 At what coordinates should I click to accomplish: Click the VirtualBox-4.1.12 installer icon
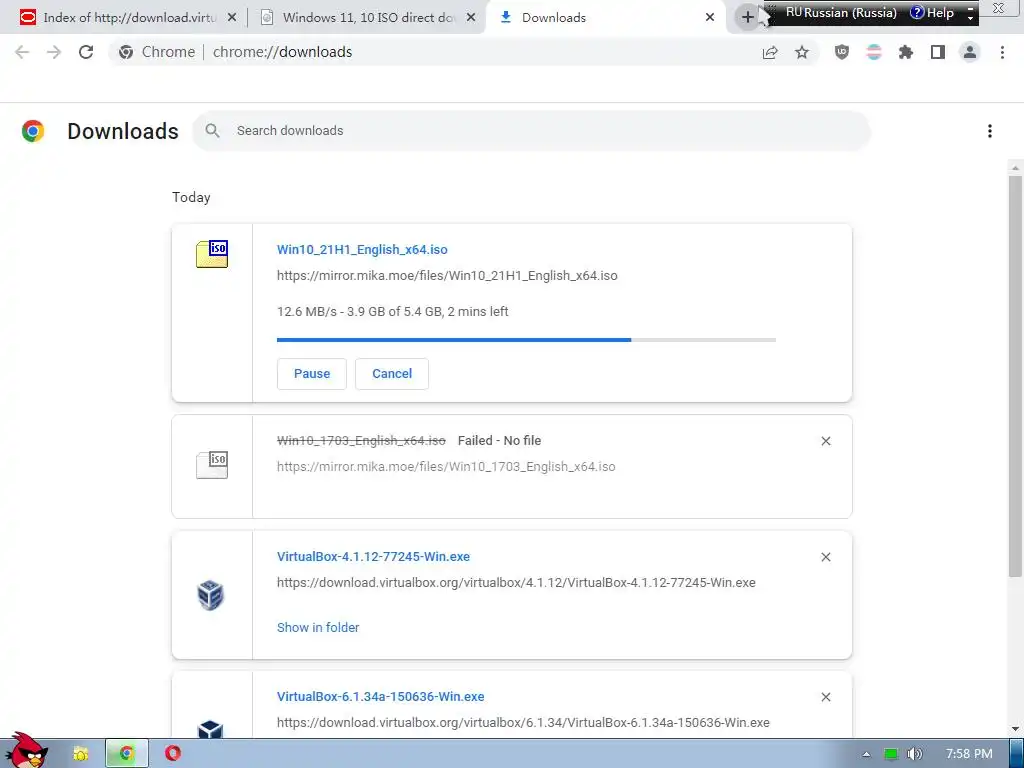point(211,595)
